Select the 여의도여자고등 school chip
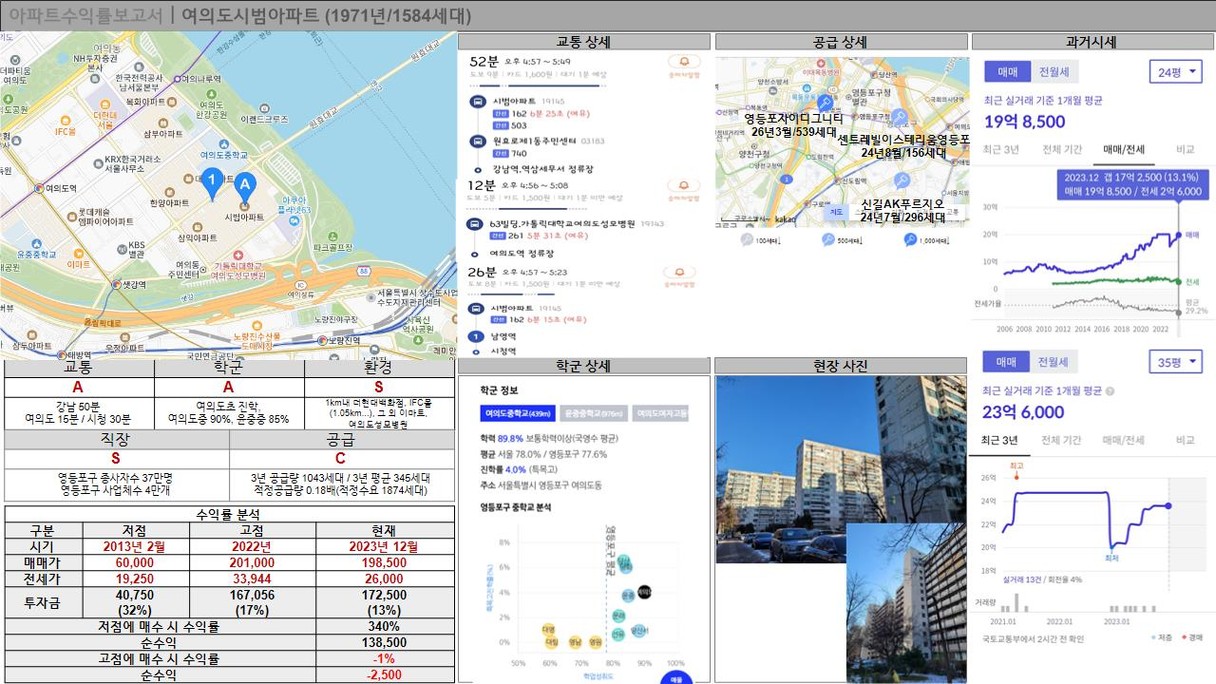 [x=660, y=413]
